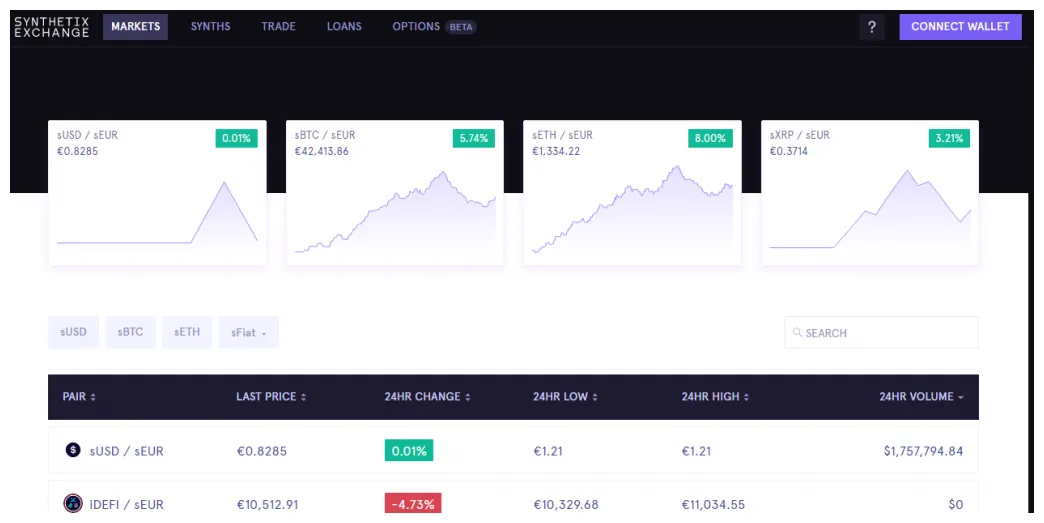Sort table by 24HR Change
1044x523 pixels.
click(x=427, y=397)
